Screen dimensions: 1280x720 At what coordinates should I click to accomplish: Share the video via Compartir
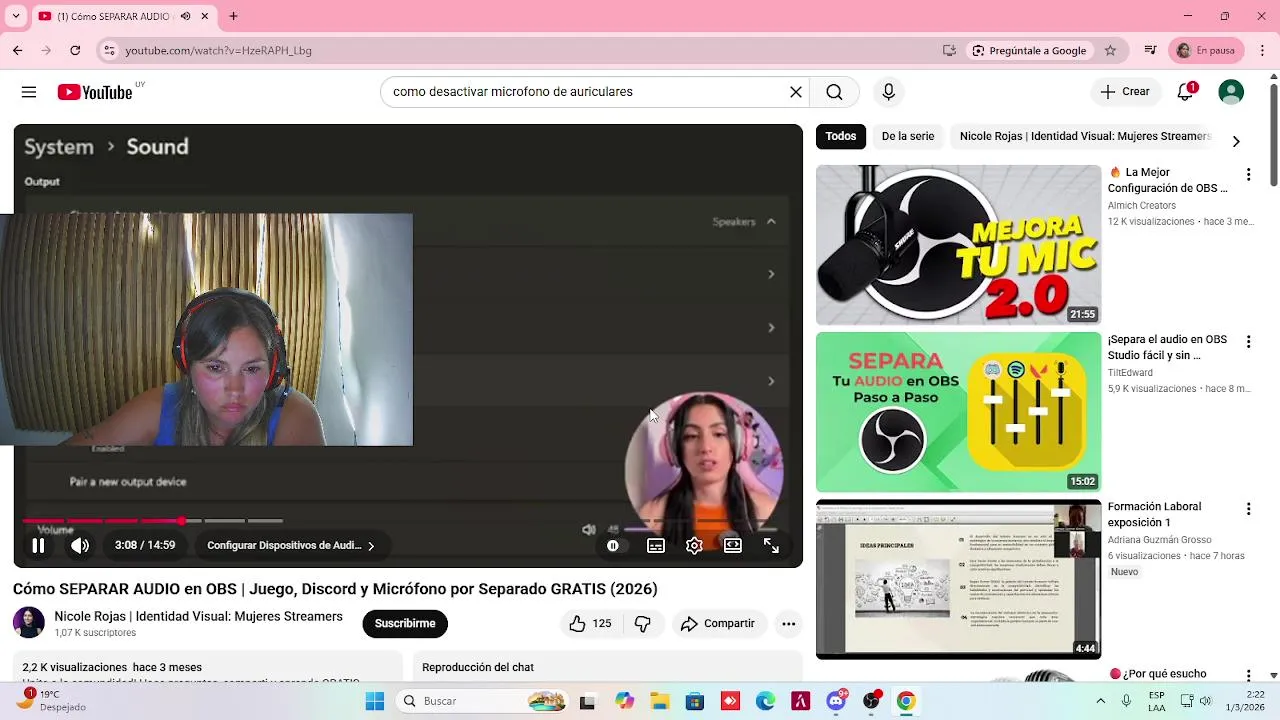[x=718, y=623]
